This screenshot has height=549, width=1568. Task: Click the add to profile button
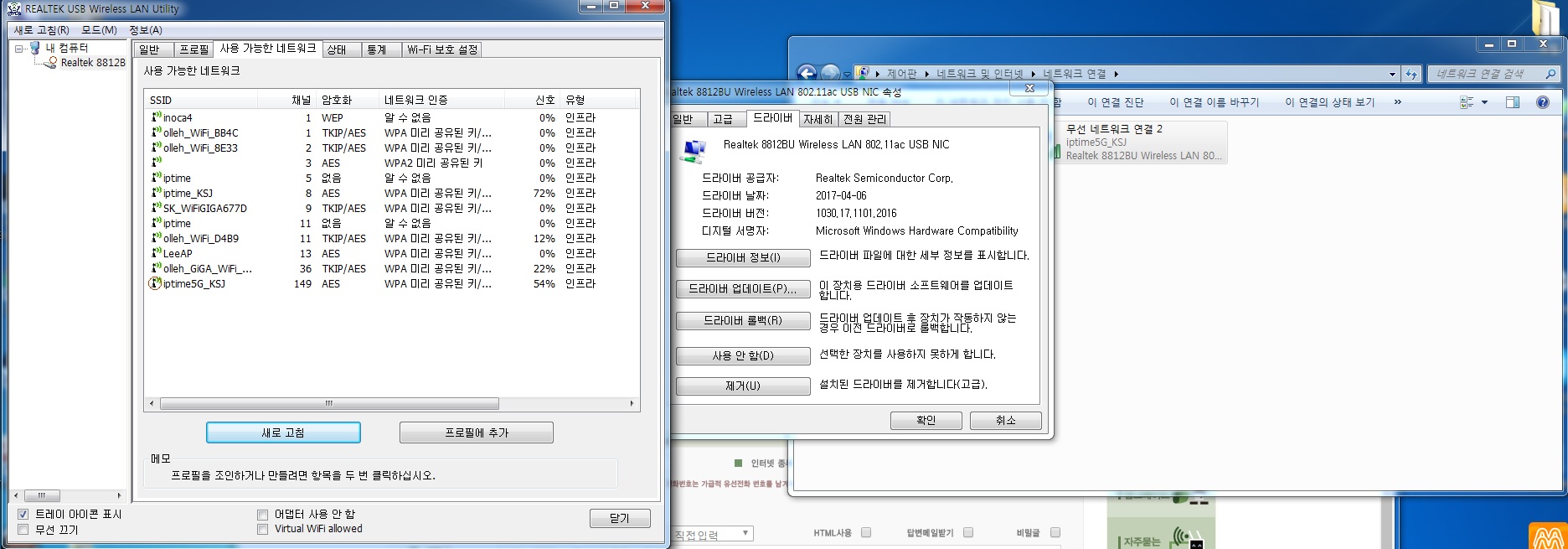pyautogui.click(x=477, y=432)
